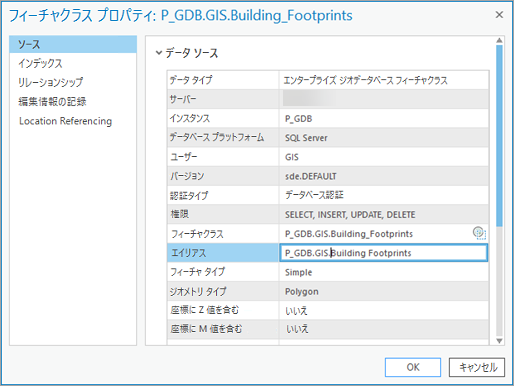Click the いいえ value for Z values
This screenshot has height=386, width=514.
[x=296, y=311]
